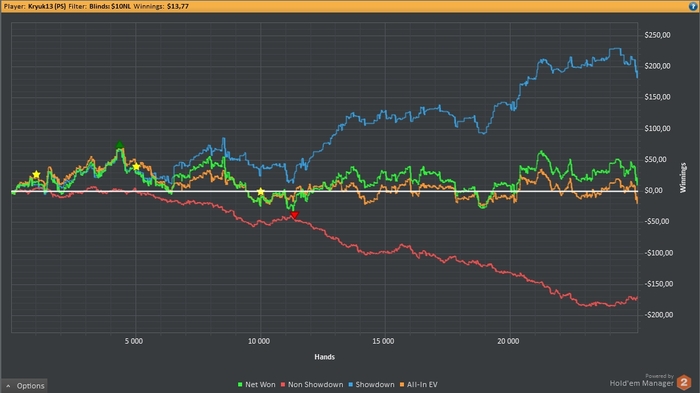Toggle the Net Won legend entry
Viewport: 700px width, 393px height.
(x=256, y=385)
